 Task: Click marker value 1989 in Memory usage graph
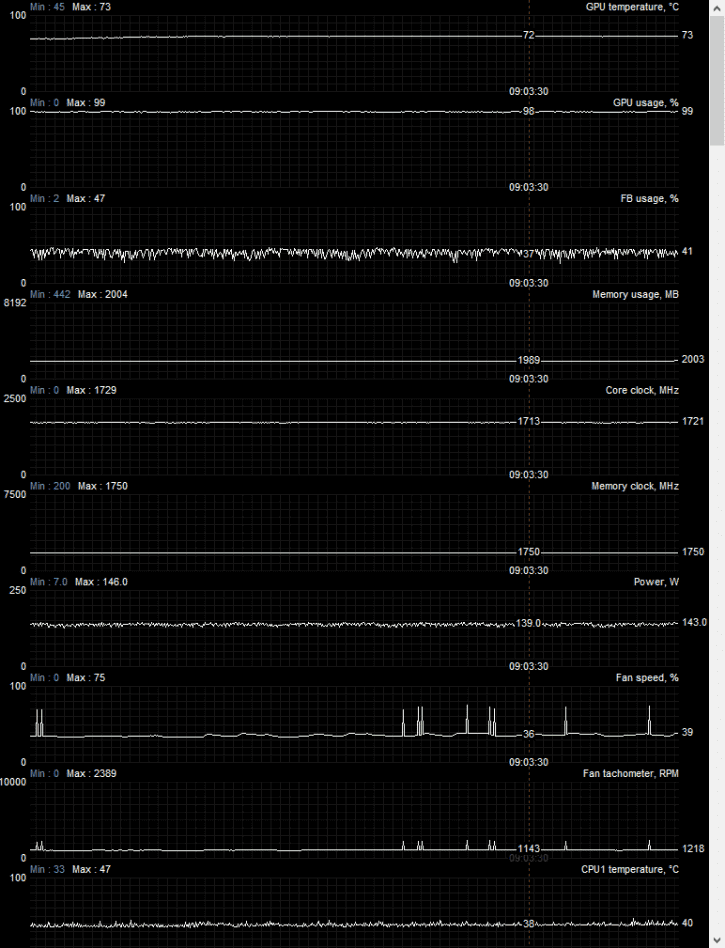(528, 360)
